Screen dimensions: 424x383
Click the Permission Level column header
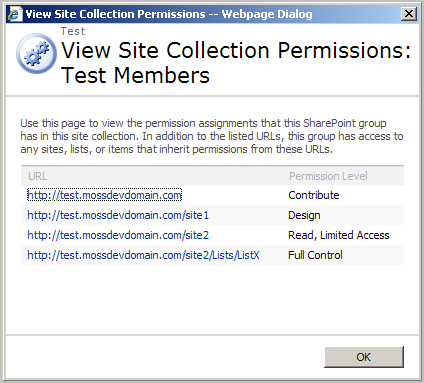[328, 176]
